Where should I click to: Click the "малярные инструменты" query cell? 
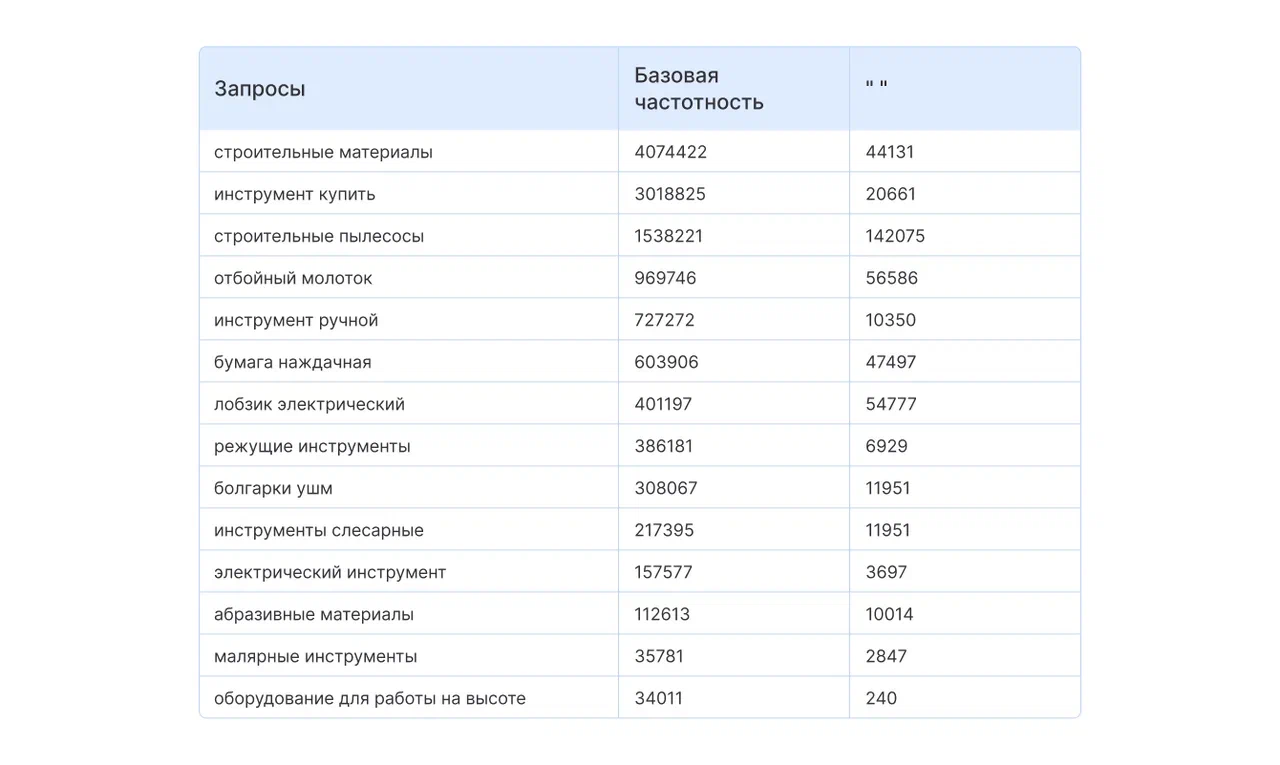point(315,656)
